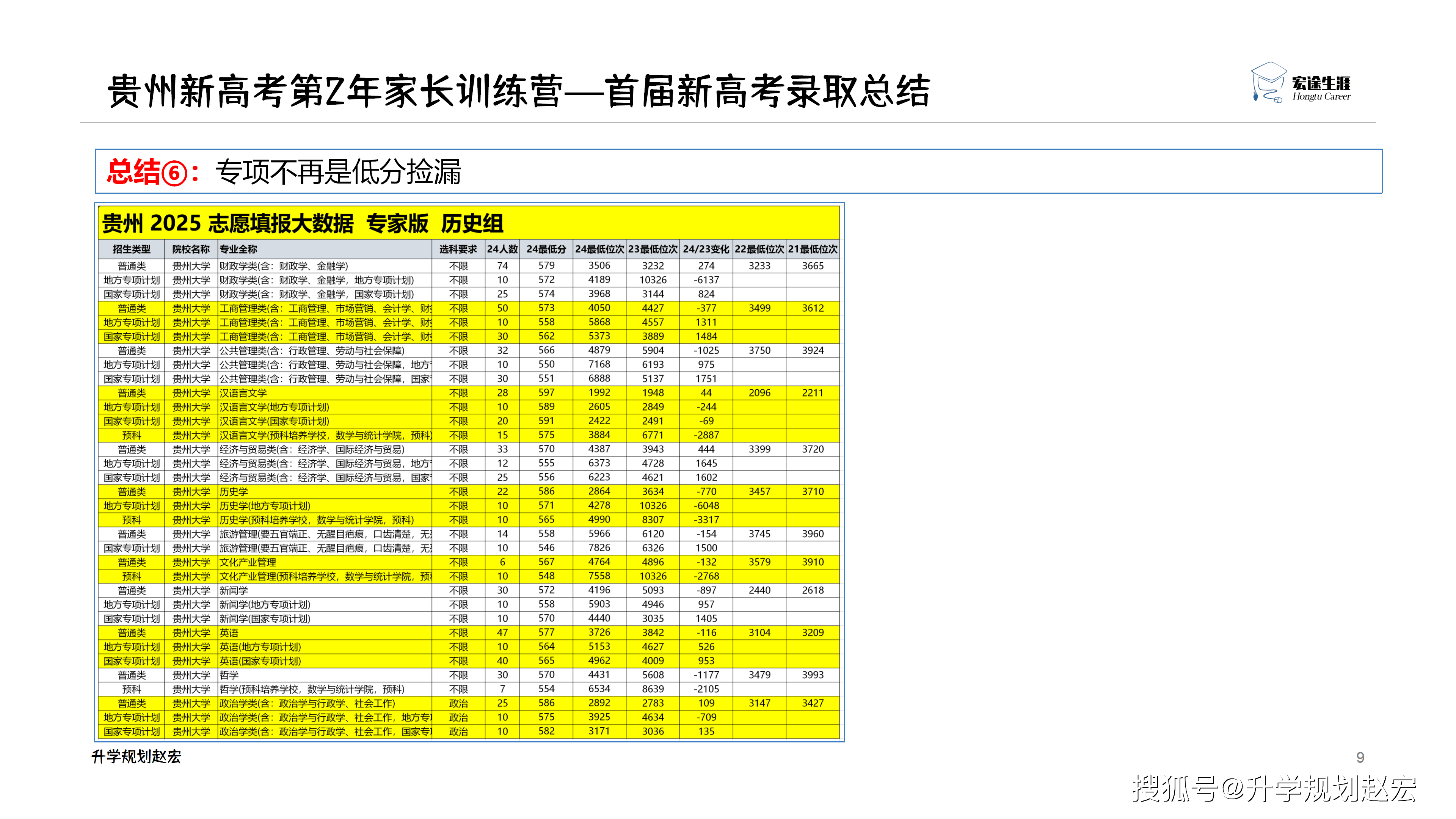This screenshot has width=1456, height=819.
Task: Select the 招生类型 column header
Action: (132, 249)
